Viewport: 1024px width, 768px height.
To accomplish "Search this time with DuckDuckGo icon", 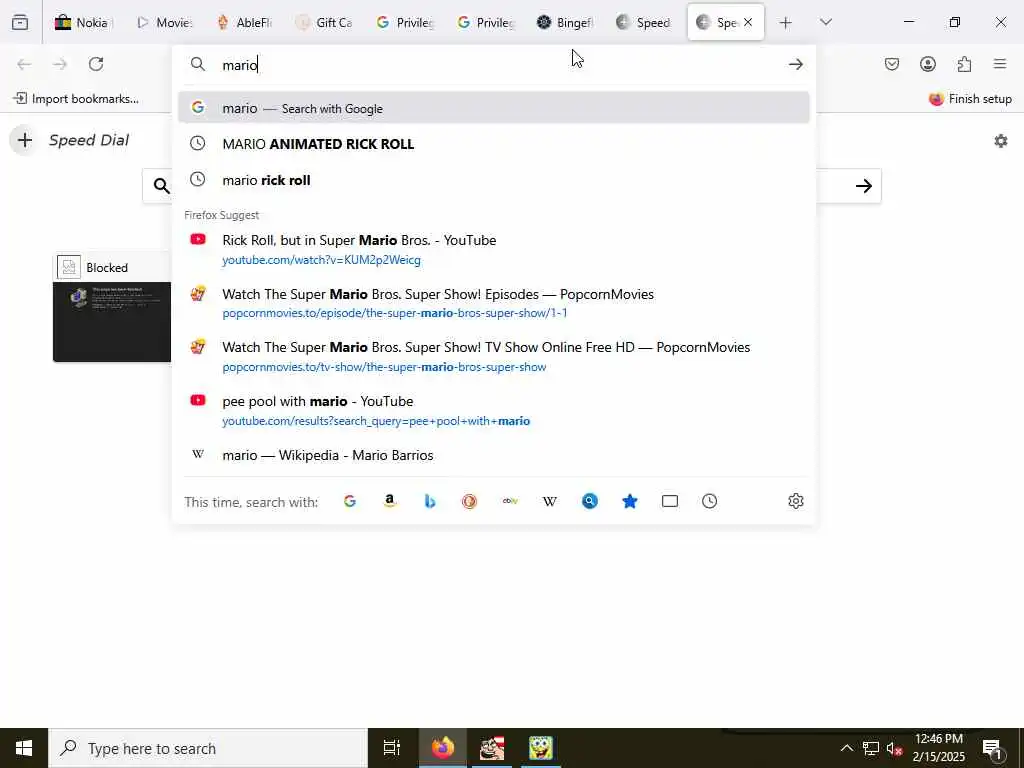I will pyautogui.click(x=470, y=502).
